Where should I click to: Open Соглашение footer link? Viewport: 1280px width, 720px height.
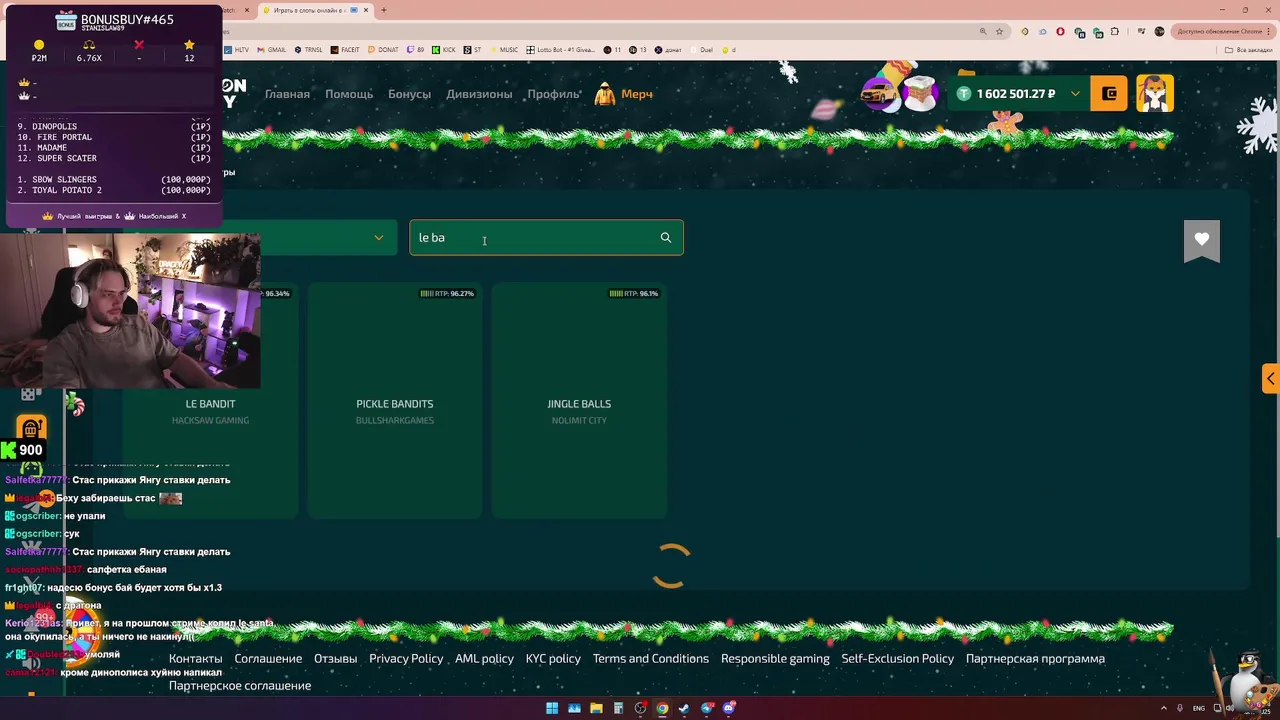268,659
